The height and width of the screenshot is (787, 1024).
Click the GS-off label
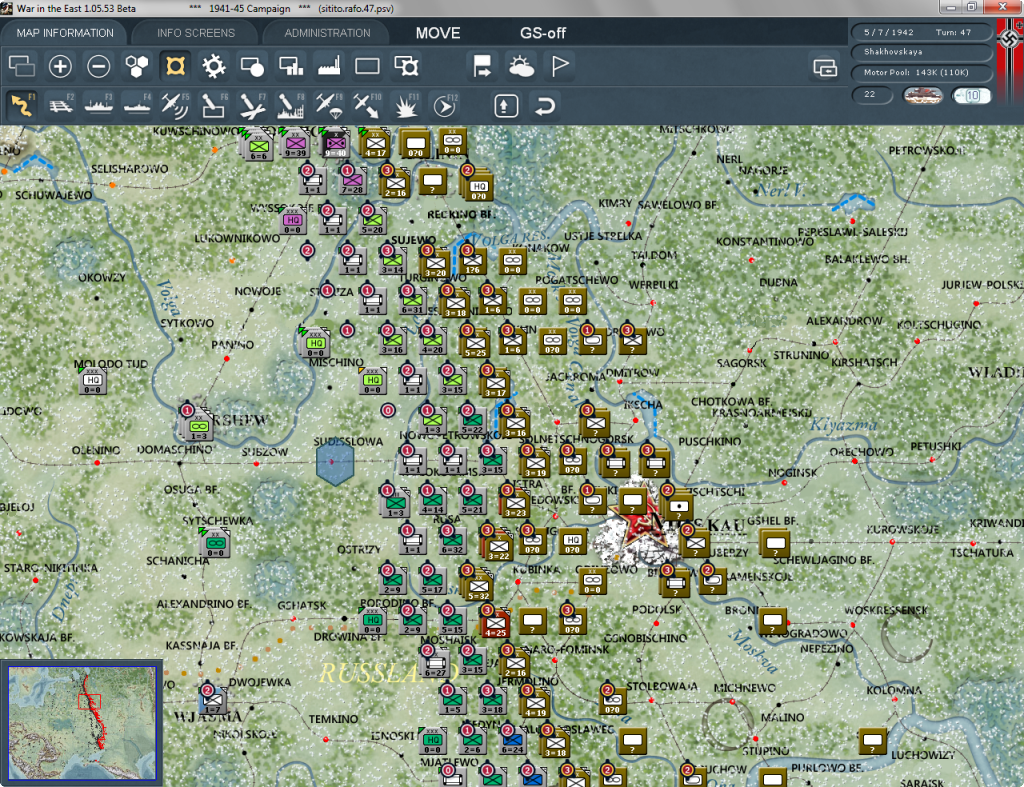click(x=543, y=33)
